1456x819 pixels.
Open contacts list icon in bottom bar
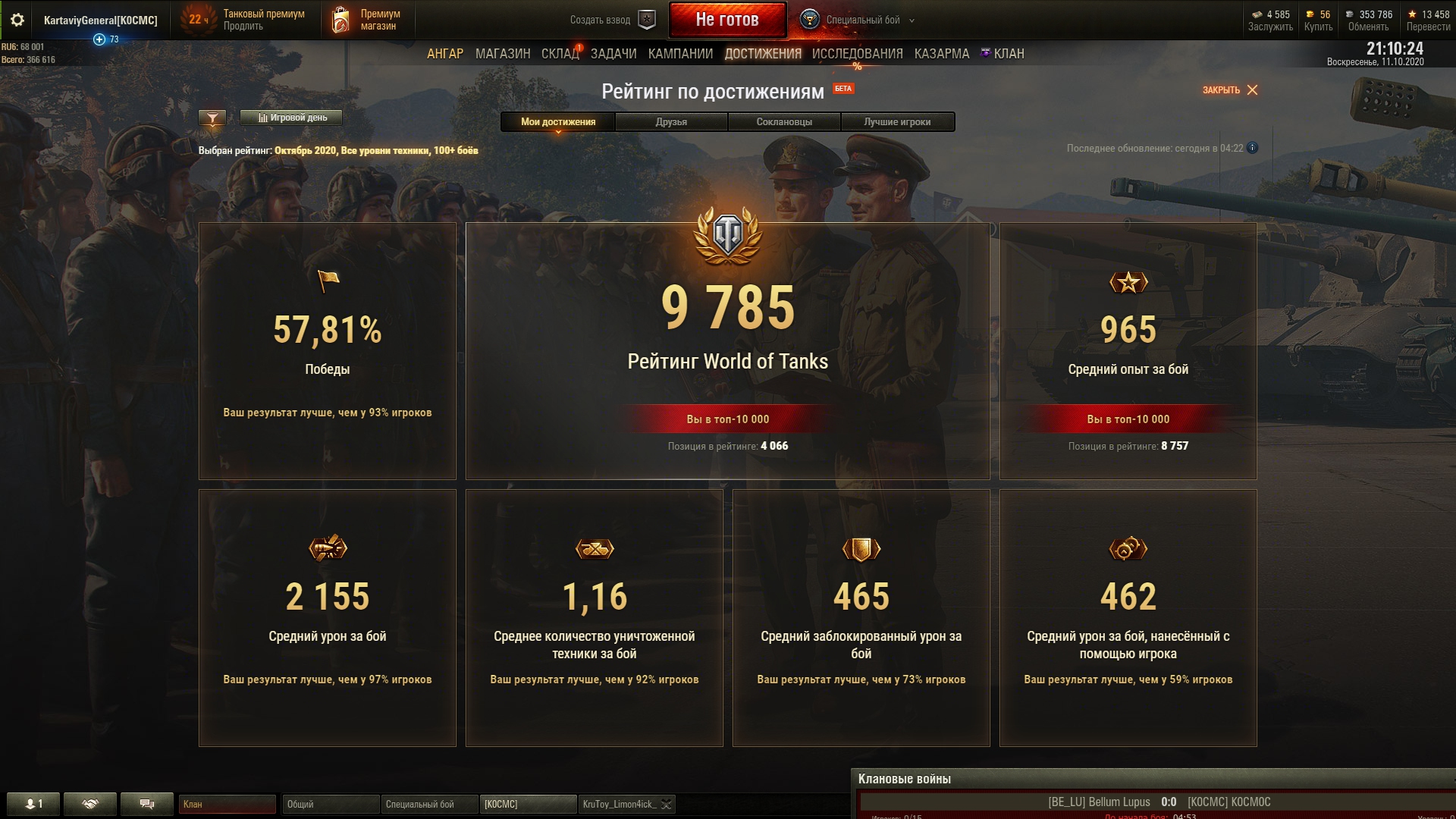[33, 804]
